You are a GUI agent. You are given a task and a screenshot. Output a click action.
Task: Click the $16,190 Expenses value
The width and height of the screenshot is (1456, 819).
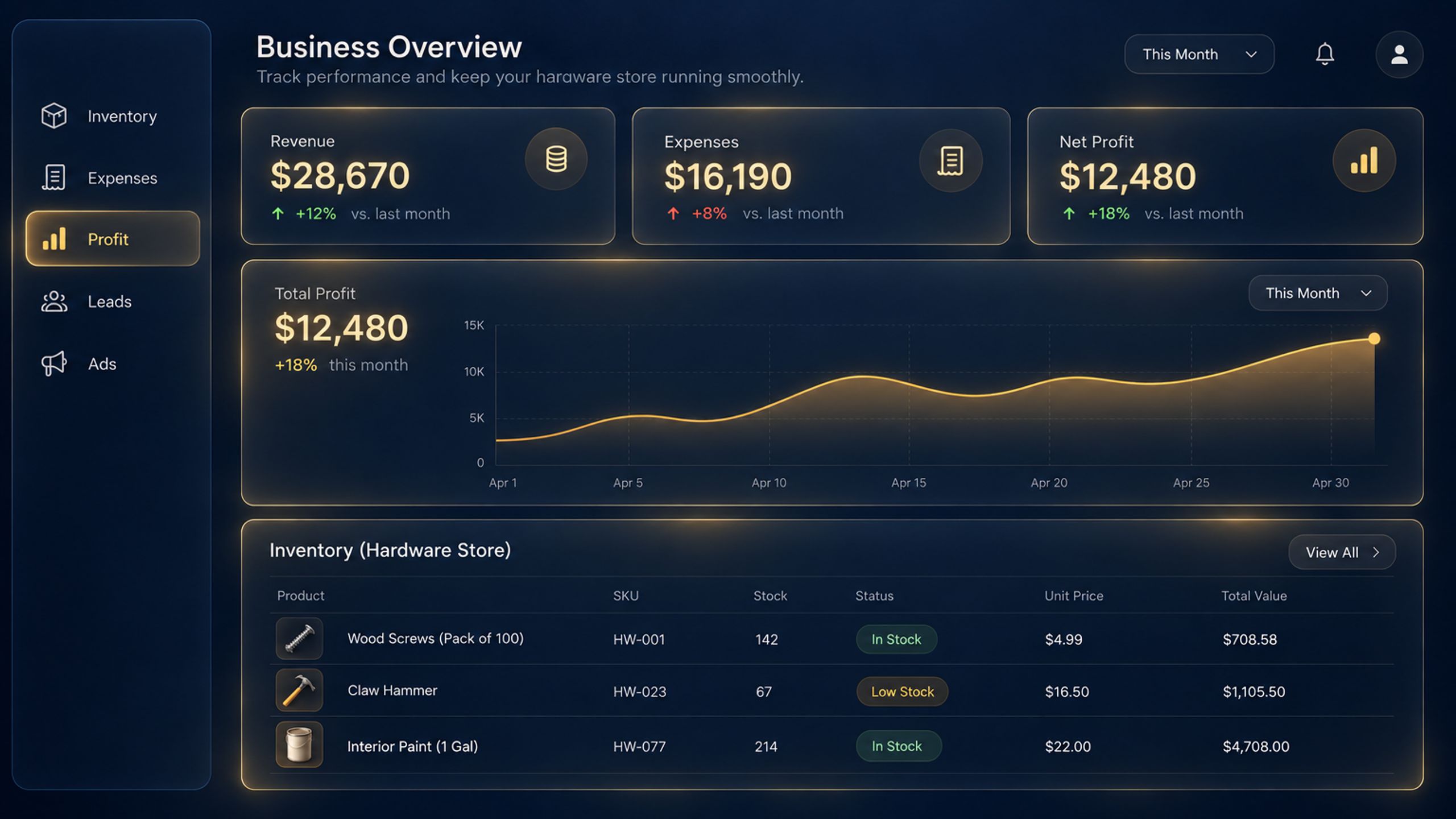click(x=727, y=176)
